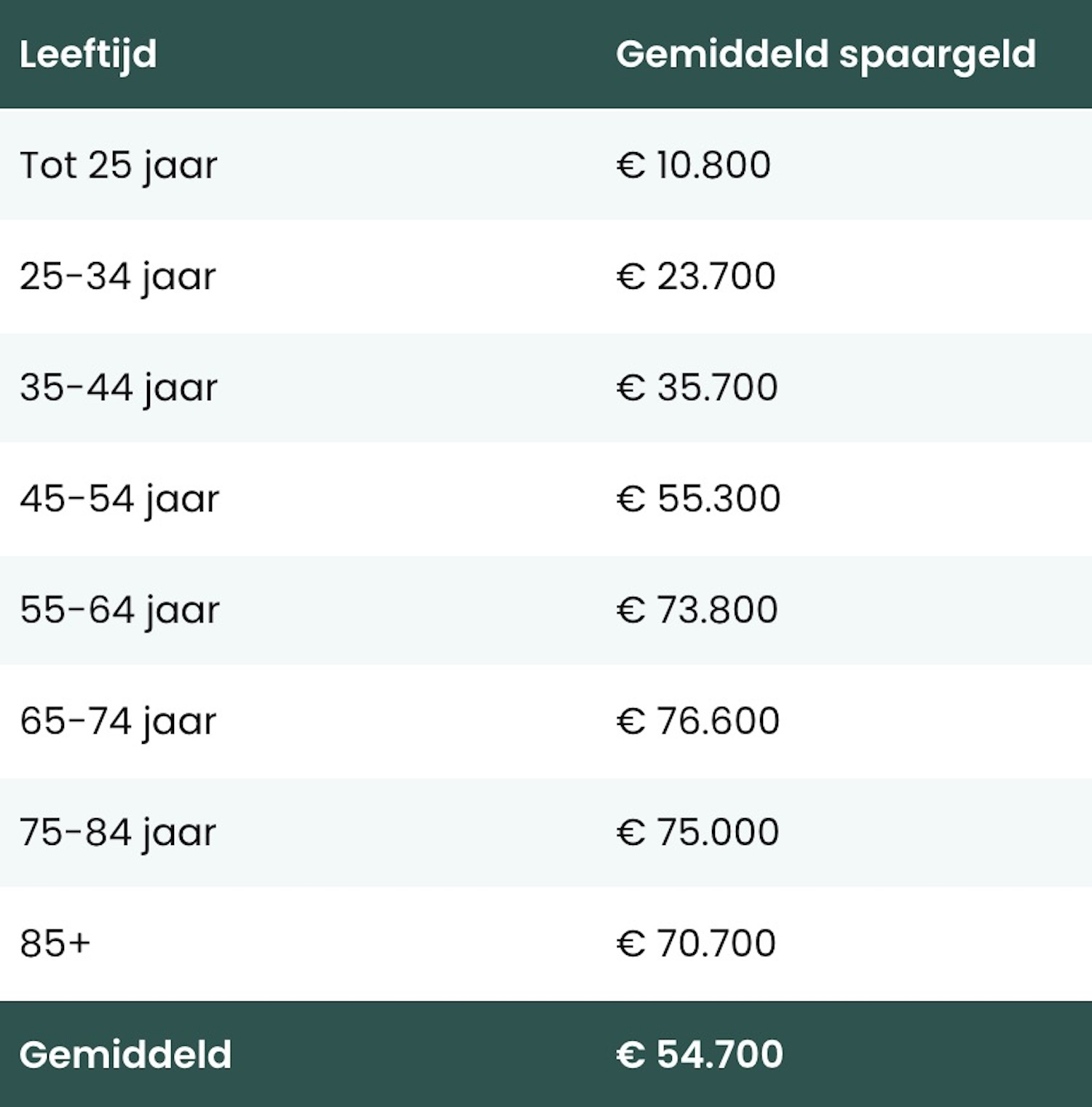The image size is (1092, 1107).
Task: Select the 25-34 jaar age label
Action: (x=118, y=277)
